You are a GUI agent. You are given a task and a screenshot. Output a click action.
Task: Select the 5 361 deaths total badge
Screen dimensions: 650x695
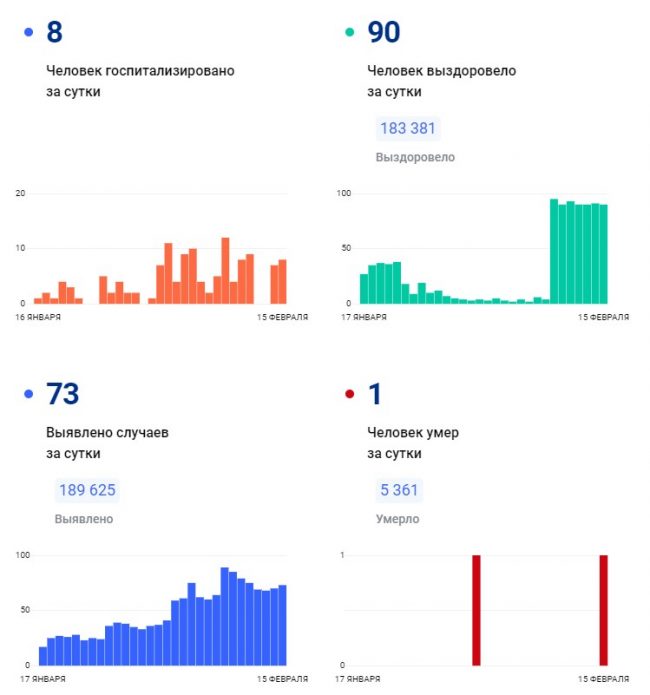click(x=398, y=491)
